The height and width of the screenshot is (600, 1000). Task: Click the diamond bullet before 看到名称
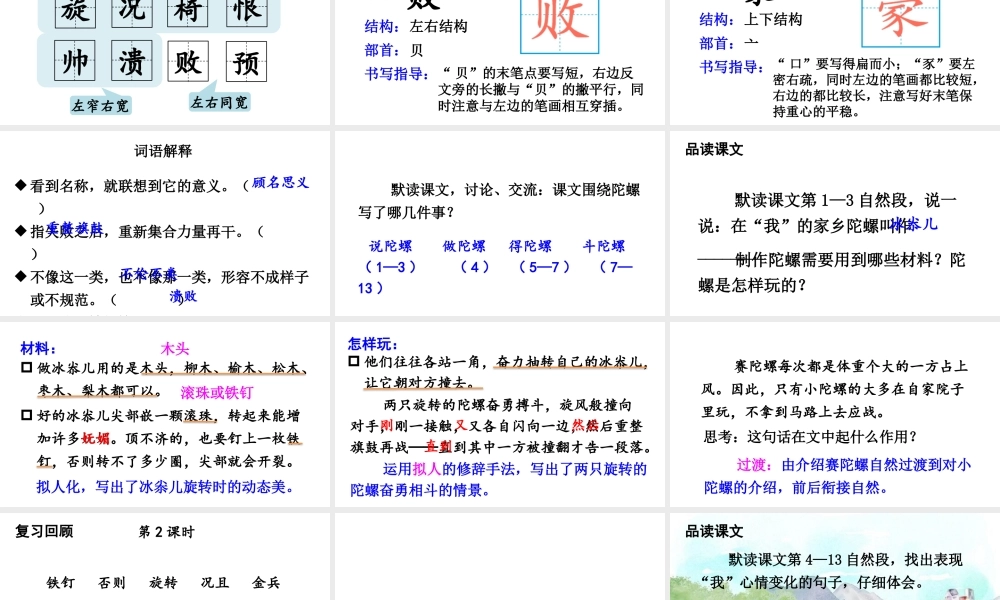click(x=20, y=186)
